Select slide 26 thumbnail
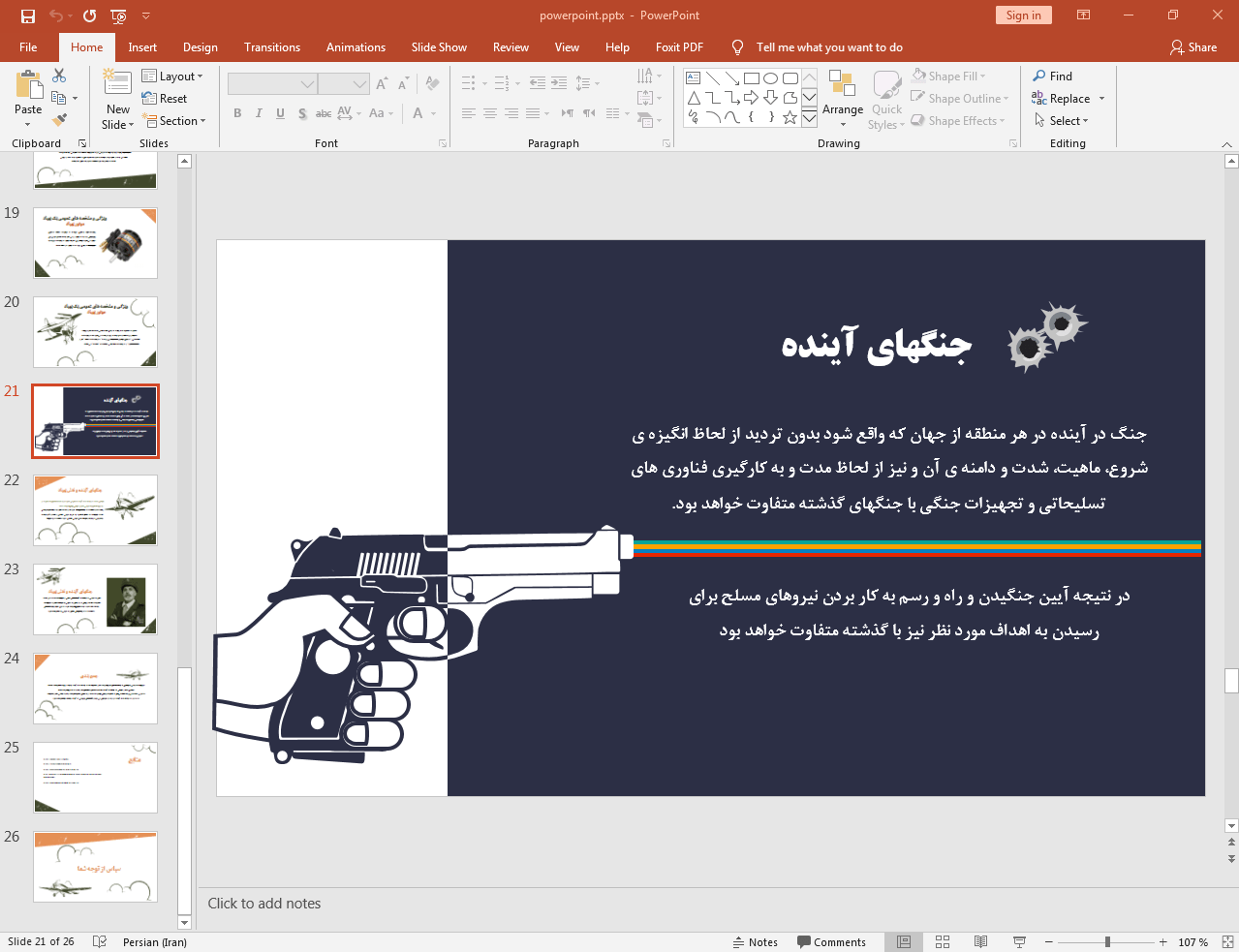Screen dimensions: 1239x952 click(95, 867)
